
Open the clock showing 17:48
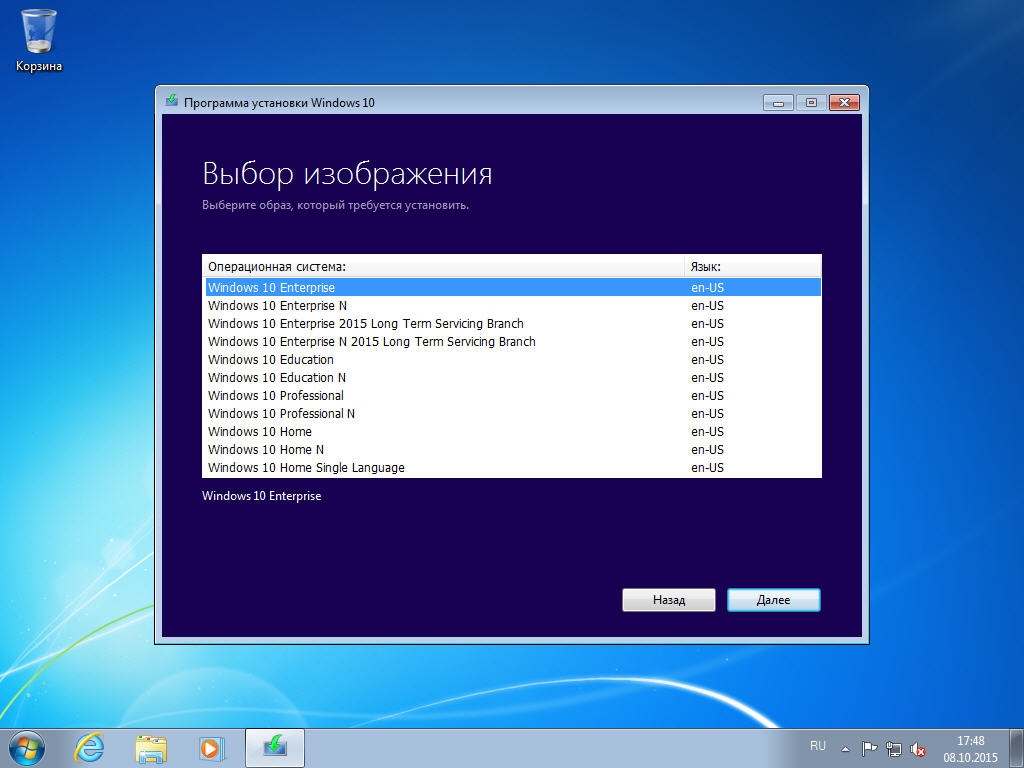[970, 749]
